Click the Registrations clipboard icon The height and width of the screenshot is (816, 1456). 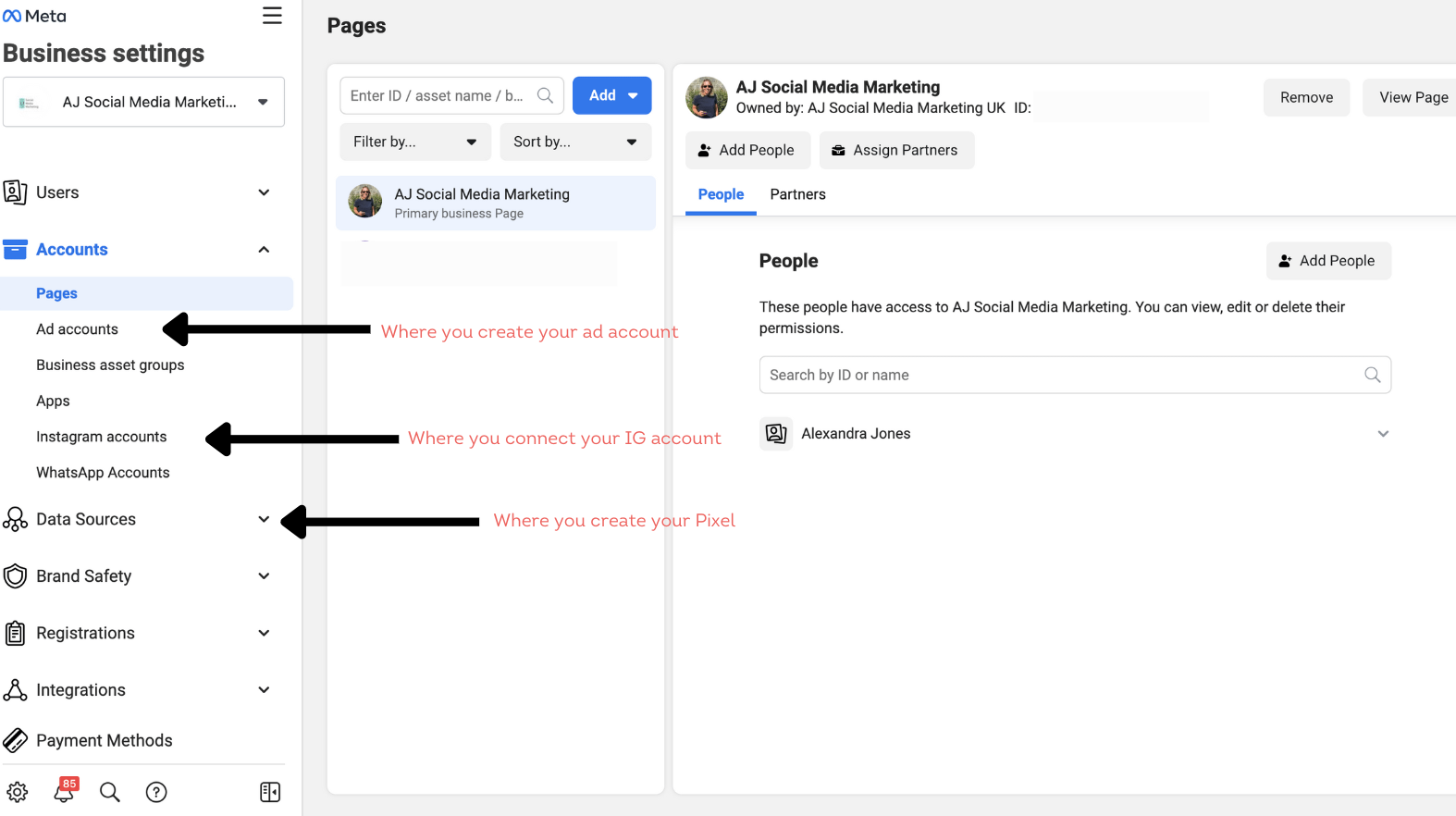pyautogui.click(x=15, y=633)
